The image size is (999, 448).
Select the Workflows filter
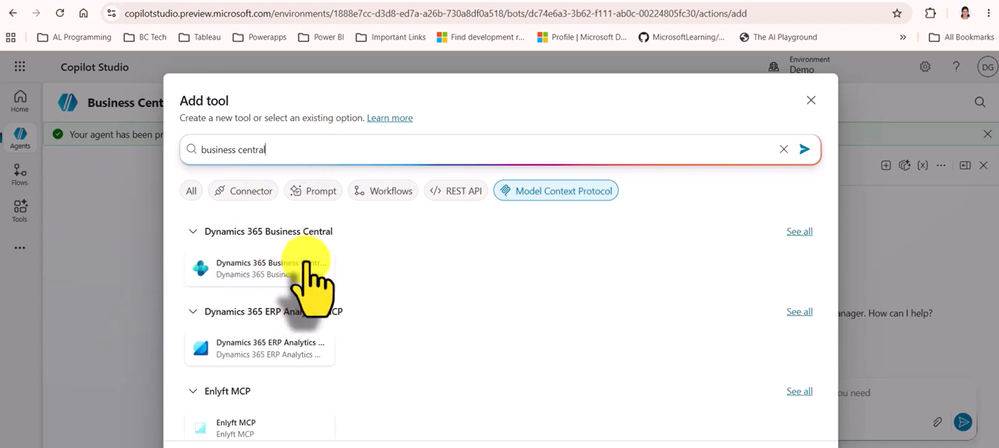[x=384, y=191]
